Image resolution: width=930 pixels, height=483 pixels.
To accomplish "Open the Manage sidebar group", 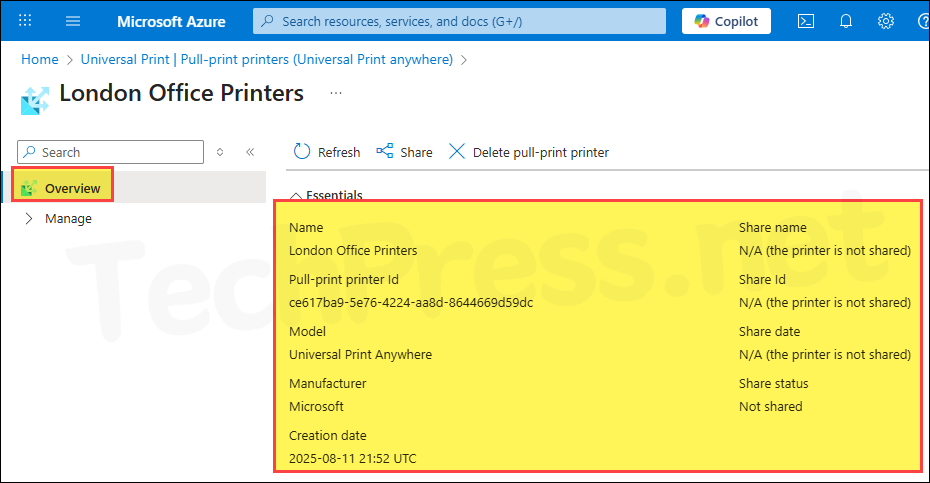I will pyautogui.click(x=68, y=218).
